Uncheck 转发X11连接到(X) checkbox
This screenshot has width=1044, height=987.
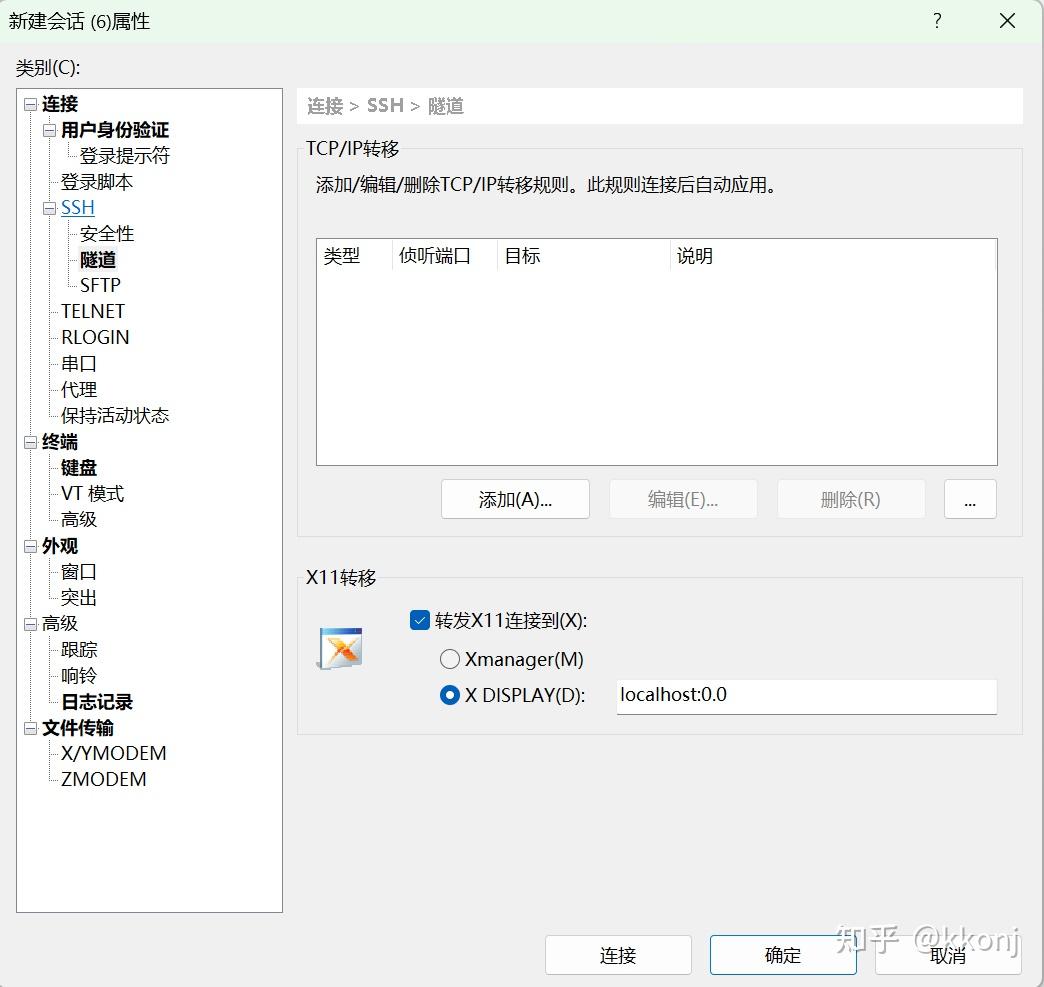pyautogui.click(x=419, y=620)
